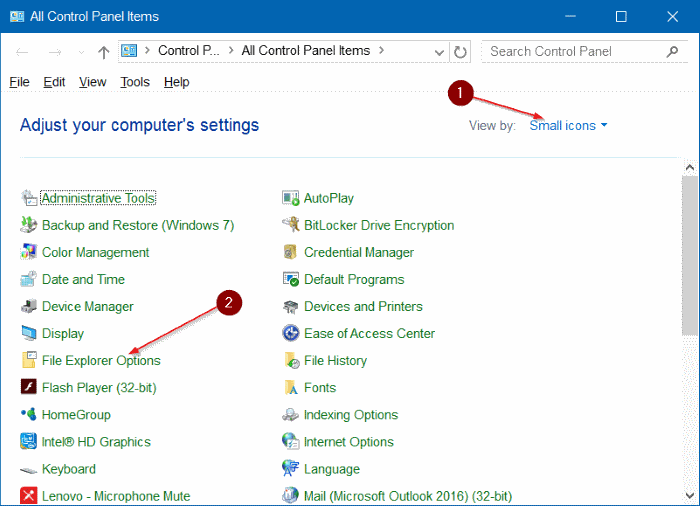Screen dimensions: 700x506
Task: Open Devices and Printers link
Action: 363,306
